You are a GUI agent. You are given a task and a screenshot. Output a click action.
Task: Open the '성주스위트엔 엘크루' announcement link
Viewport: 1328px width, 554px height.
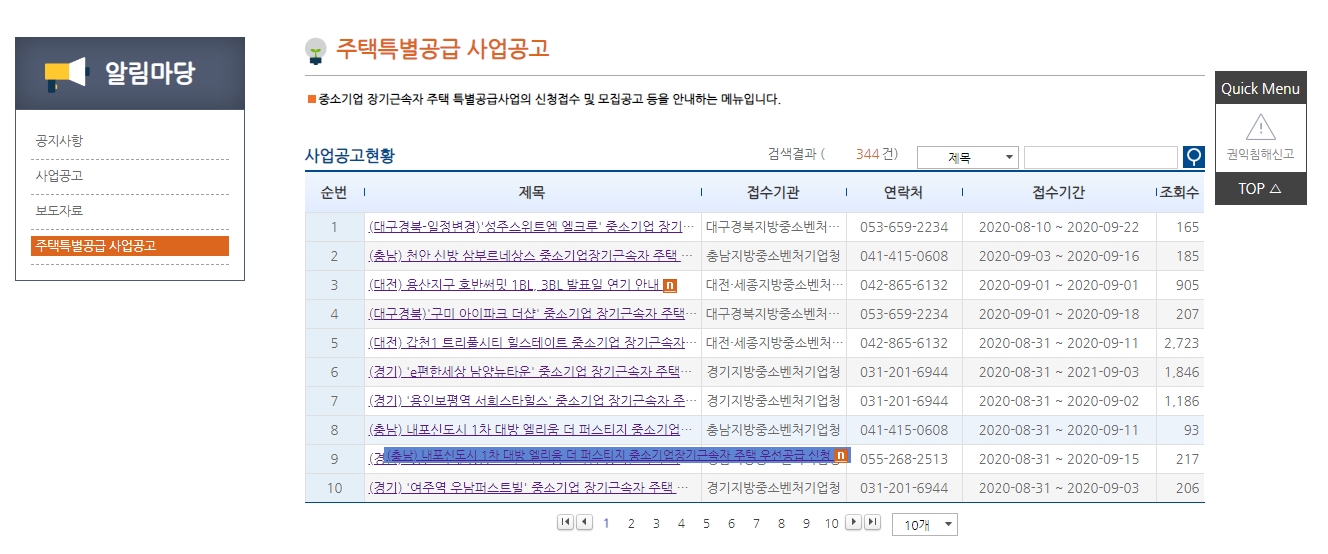tap(531, 227)
